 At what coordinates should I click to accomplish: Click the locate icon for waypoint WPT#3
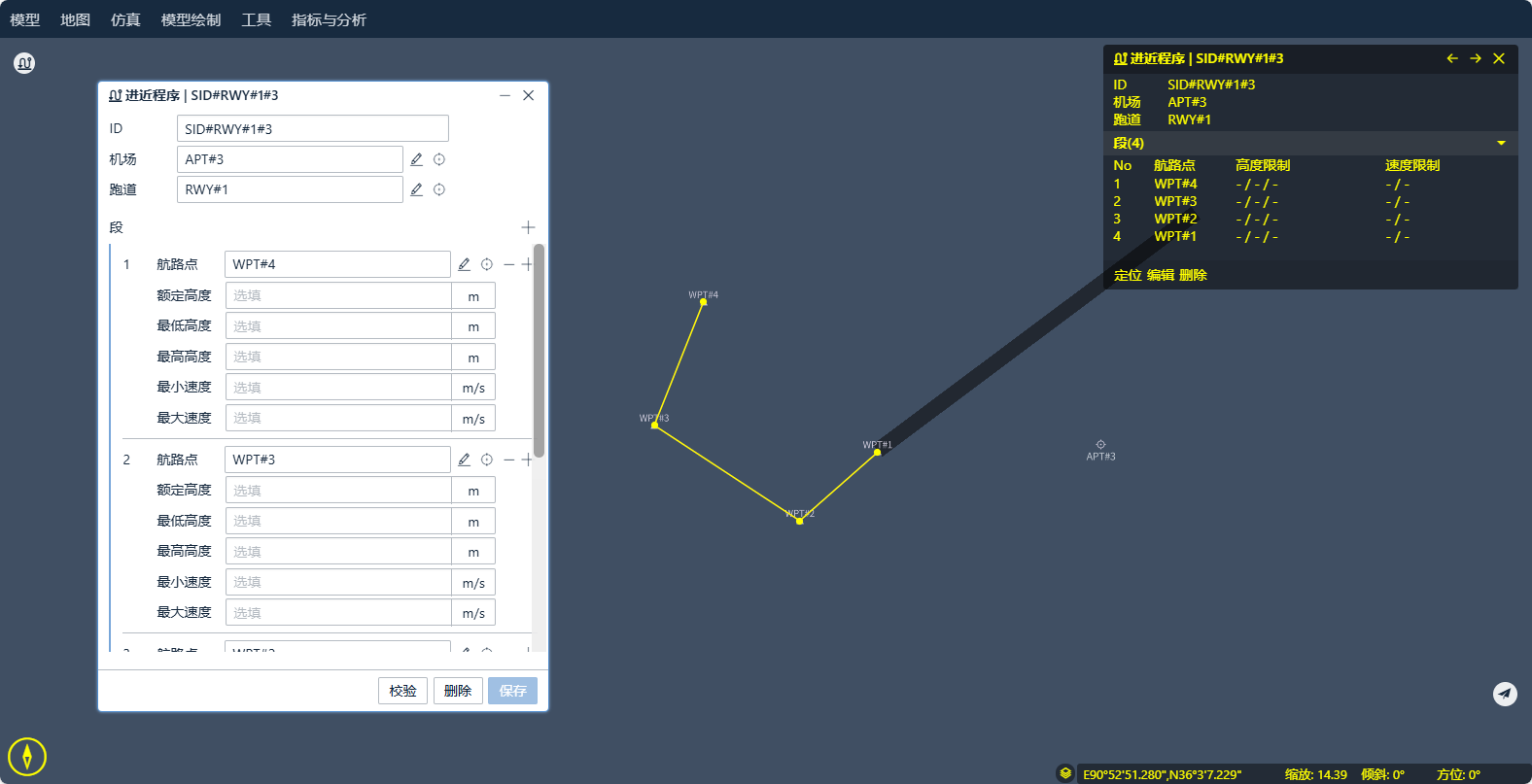pyautogui.click(x=487, y=460)
